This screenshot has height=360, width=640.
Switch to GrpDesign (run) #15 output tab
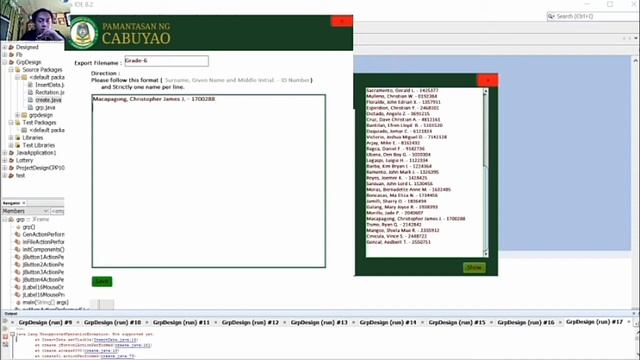coord(457,322)
